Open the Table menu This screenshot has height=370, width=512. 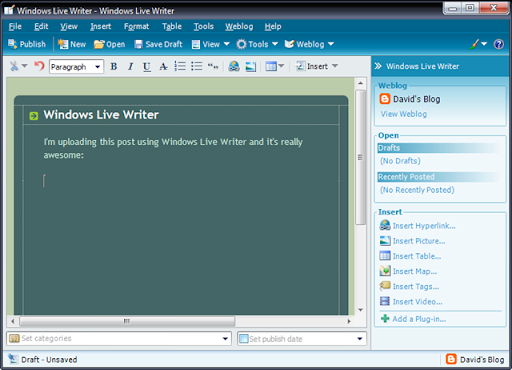(x=172, y=26)
